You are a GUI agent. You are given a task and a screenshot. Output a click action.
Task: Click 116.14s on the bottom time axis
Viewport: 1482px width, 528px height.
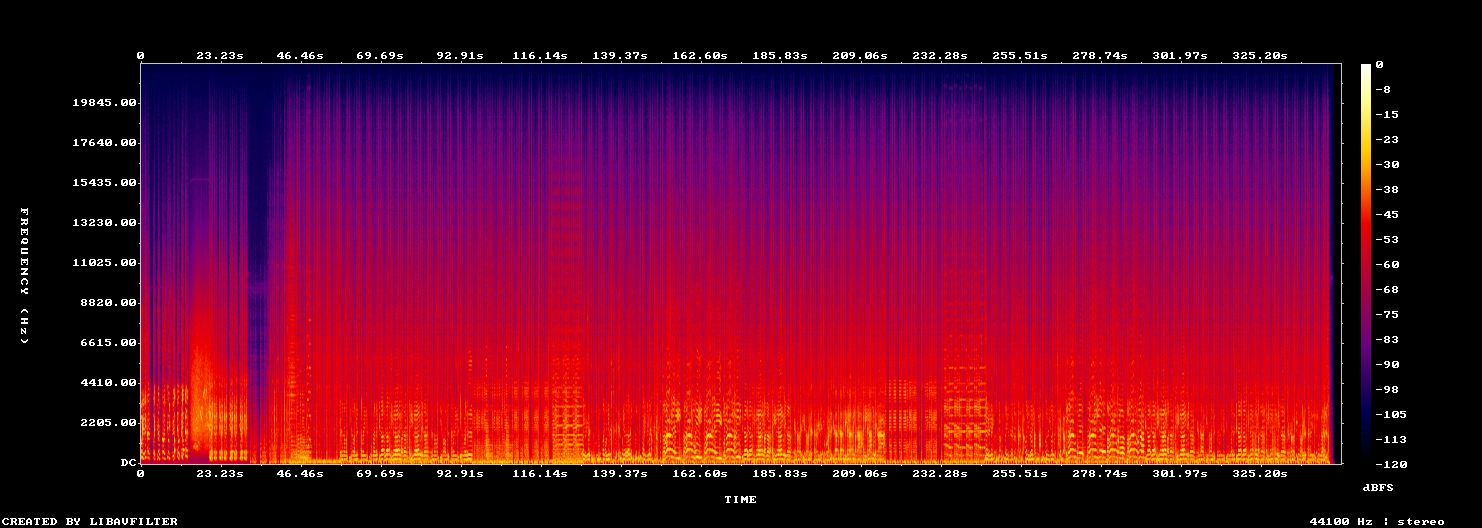[540, 473]
